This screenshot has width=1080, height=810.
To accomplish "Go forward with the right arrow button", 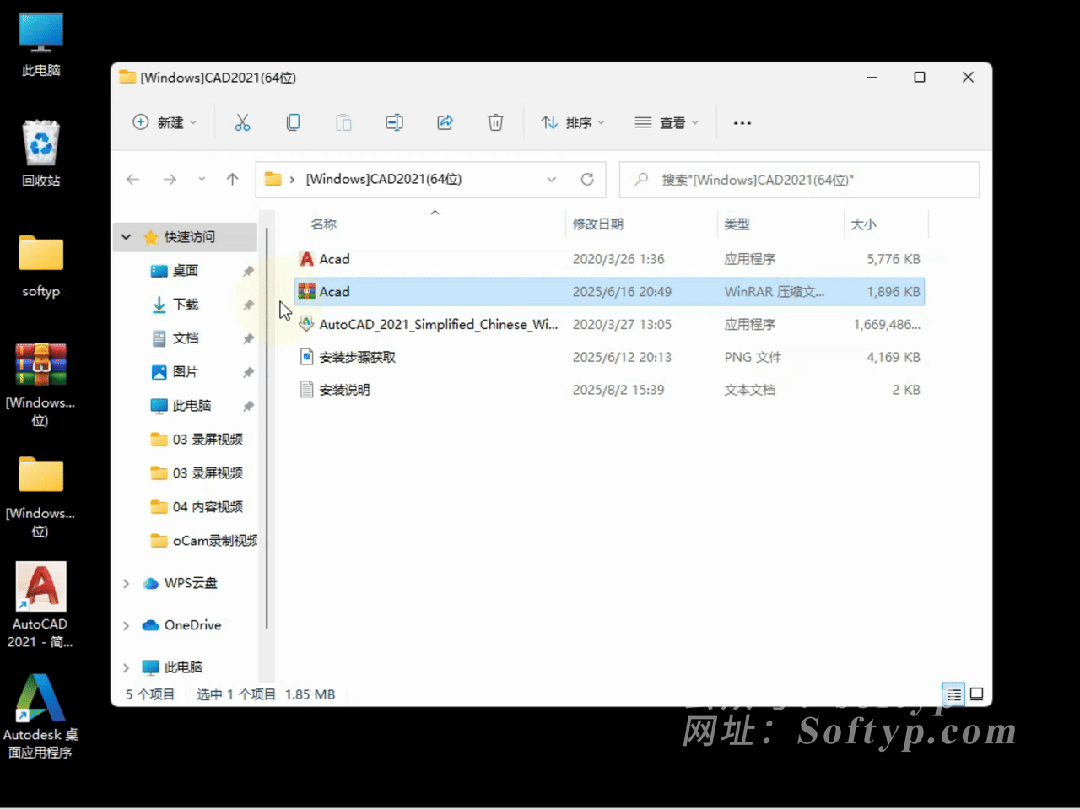I will coord(169,180).
